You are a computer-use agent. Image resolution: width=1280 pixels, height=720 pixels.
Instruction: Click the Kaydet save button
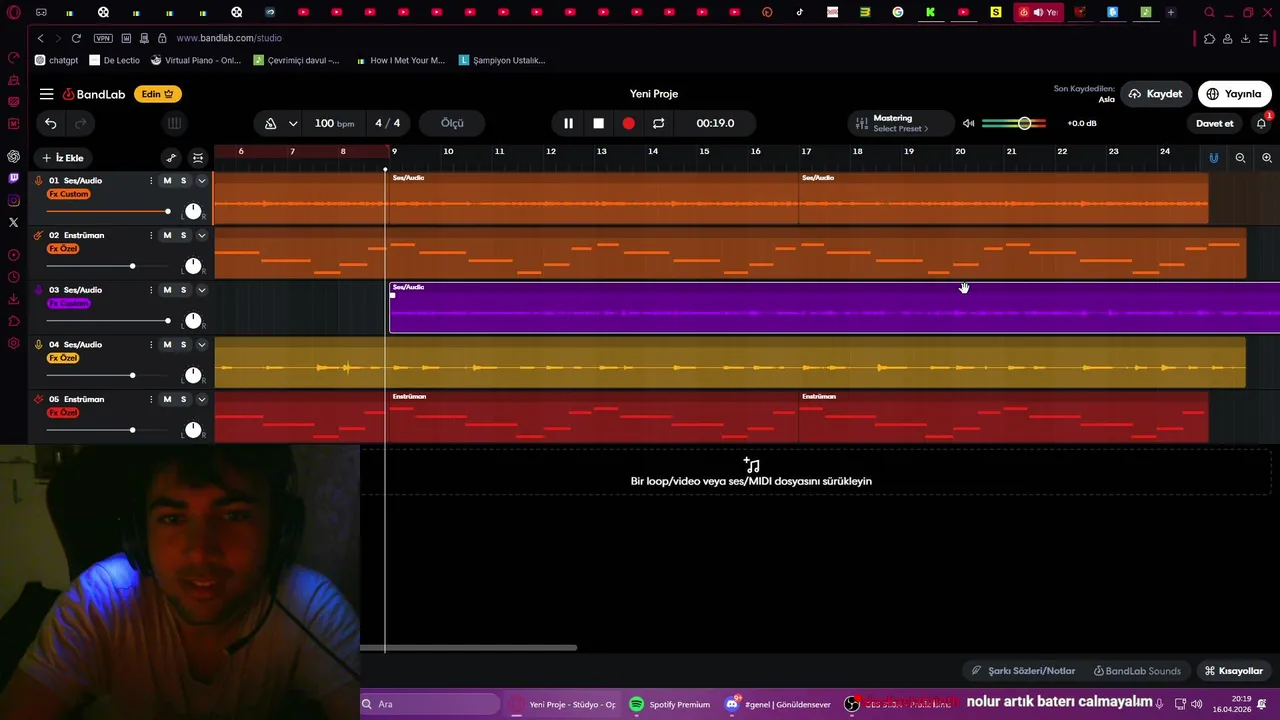pos(1155,94)
